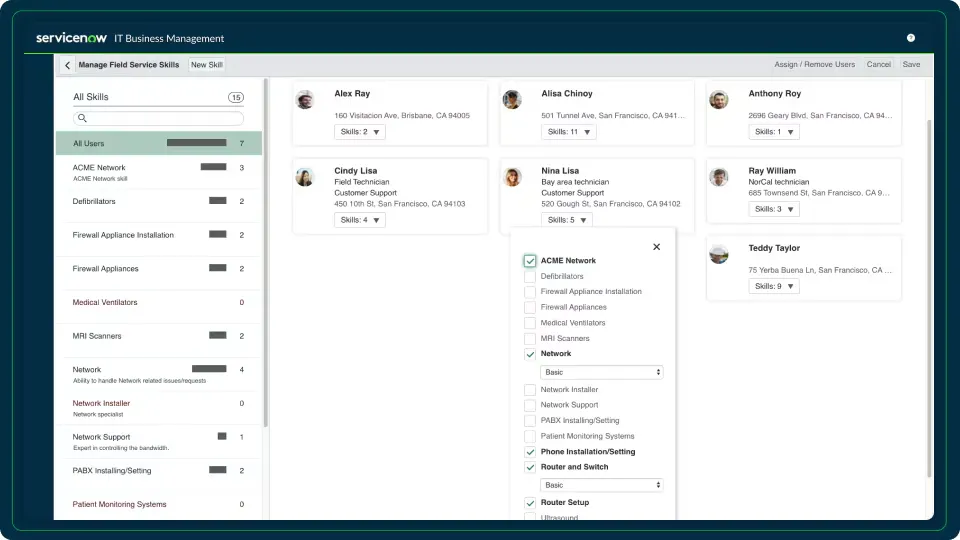Open Ray William's Skills: 3 dropdown
The image size is (960, 540).
[774, 209]
